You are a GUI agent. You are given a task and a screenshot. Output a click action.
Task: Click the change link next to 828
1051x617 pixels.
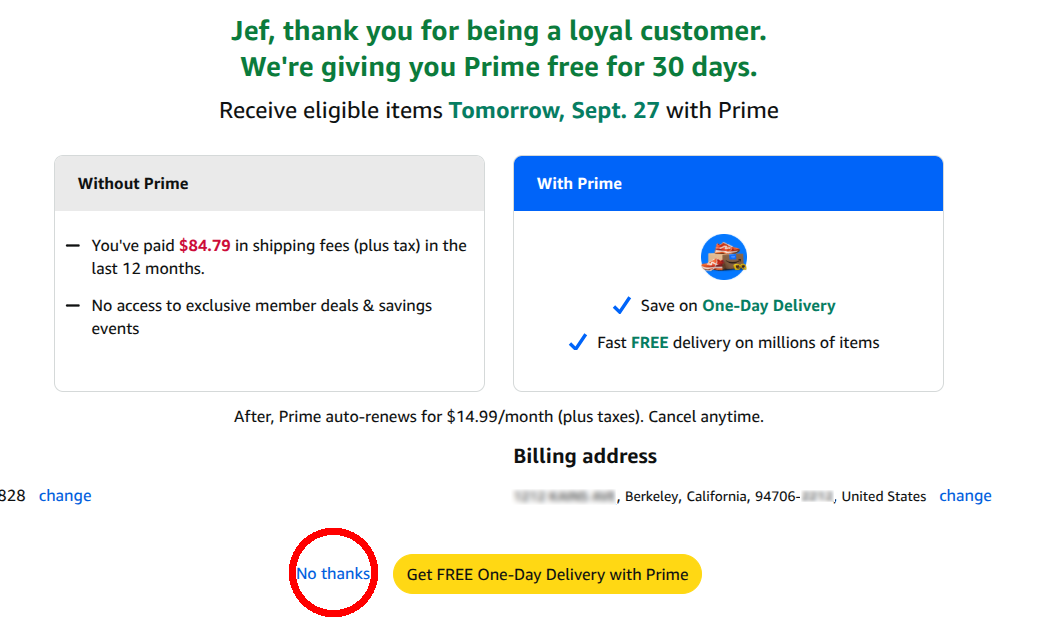coord(65,496)
